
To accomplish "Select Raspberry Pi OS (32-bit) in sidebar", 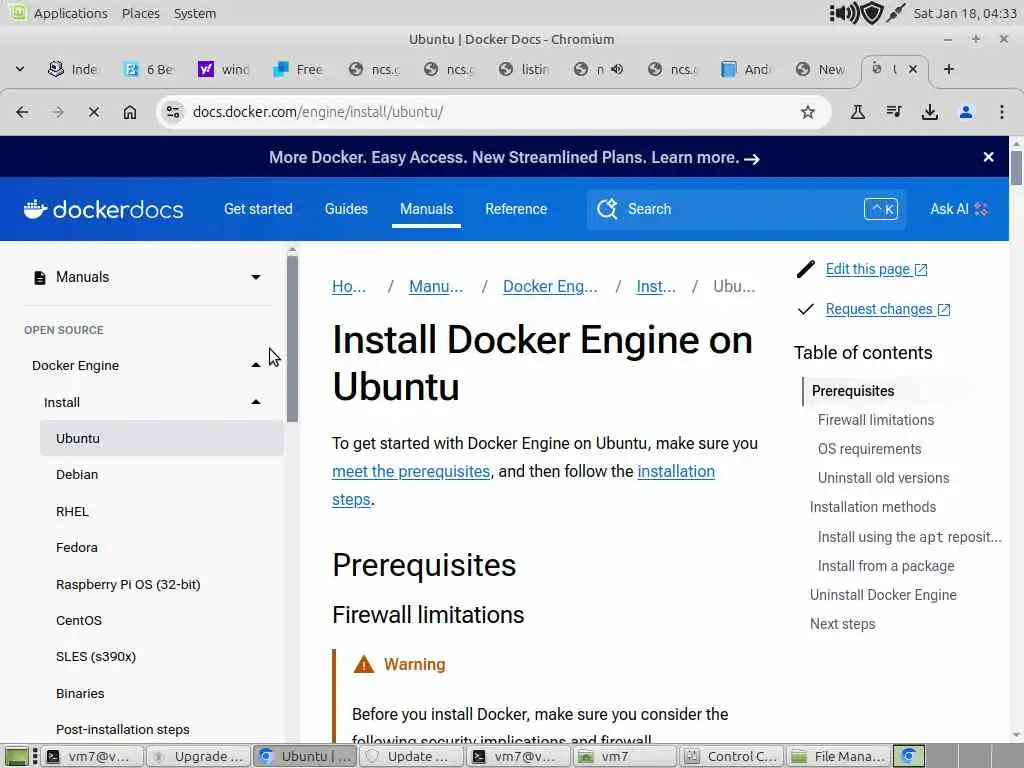I will tap(128, 584).
